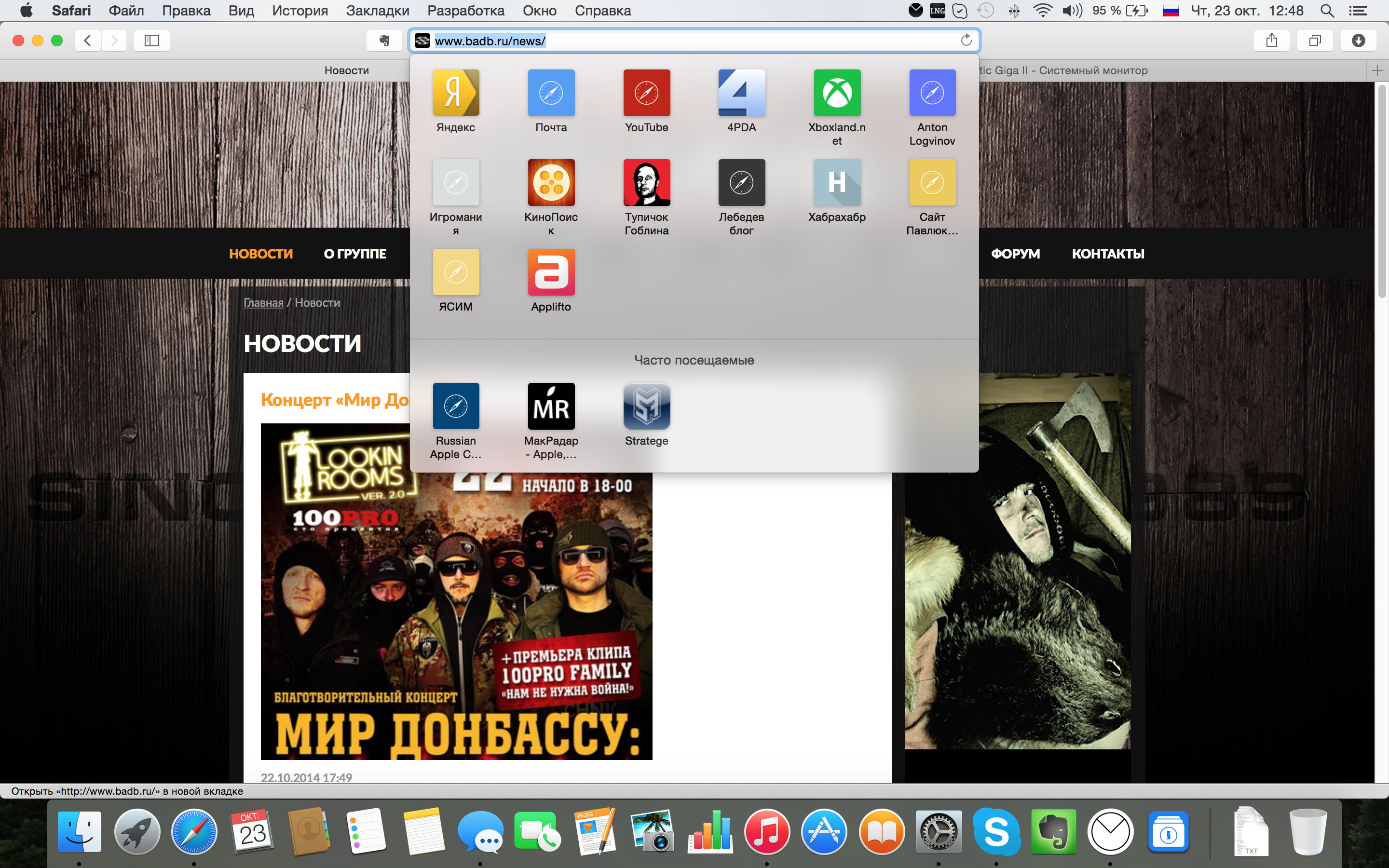Open the Разработка menu
This screenshot has width=1389, height=868.
click(x=465, y=10)
